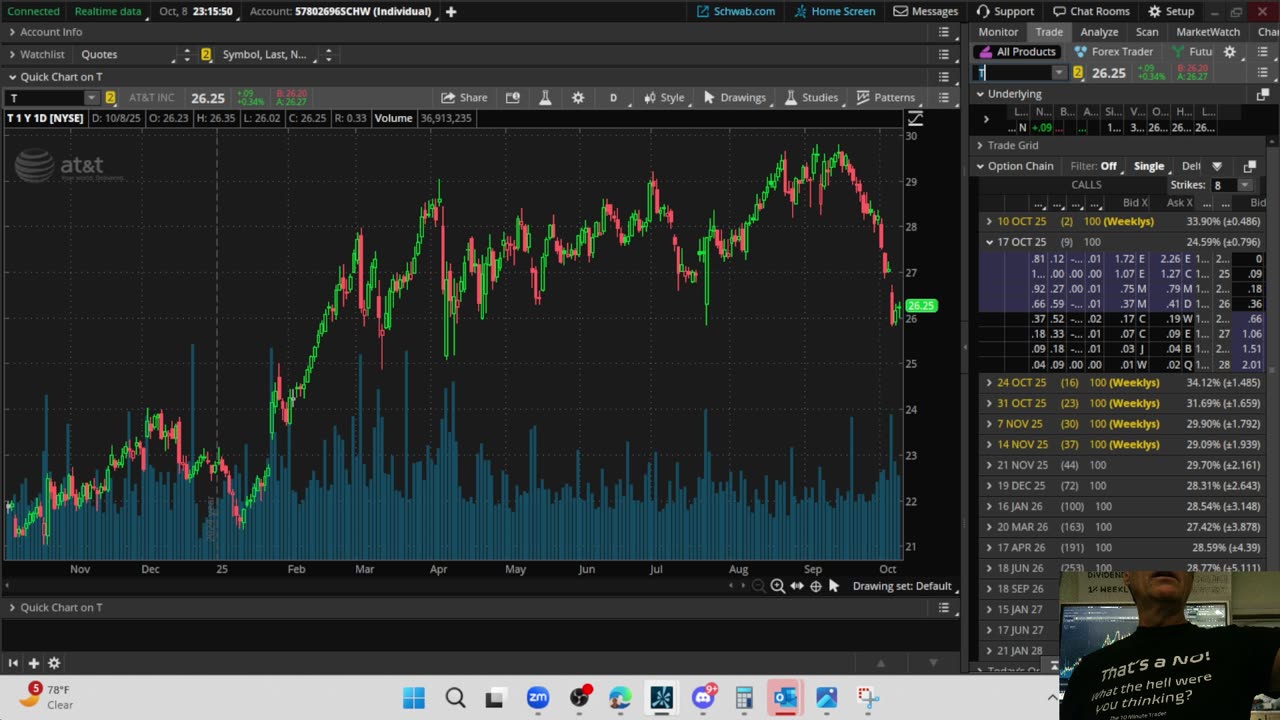Open Messages

point(925,11)
